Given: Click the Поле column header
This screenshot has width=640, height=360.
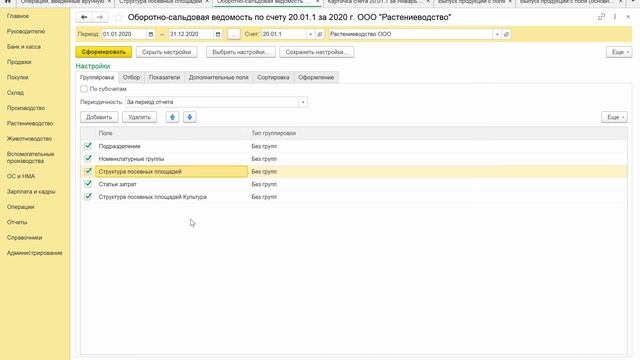Looking at the screenshot, I should pos(106,133).
